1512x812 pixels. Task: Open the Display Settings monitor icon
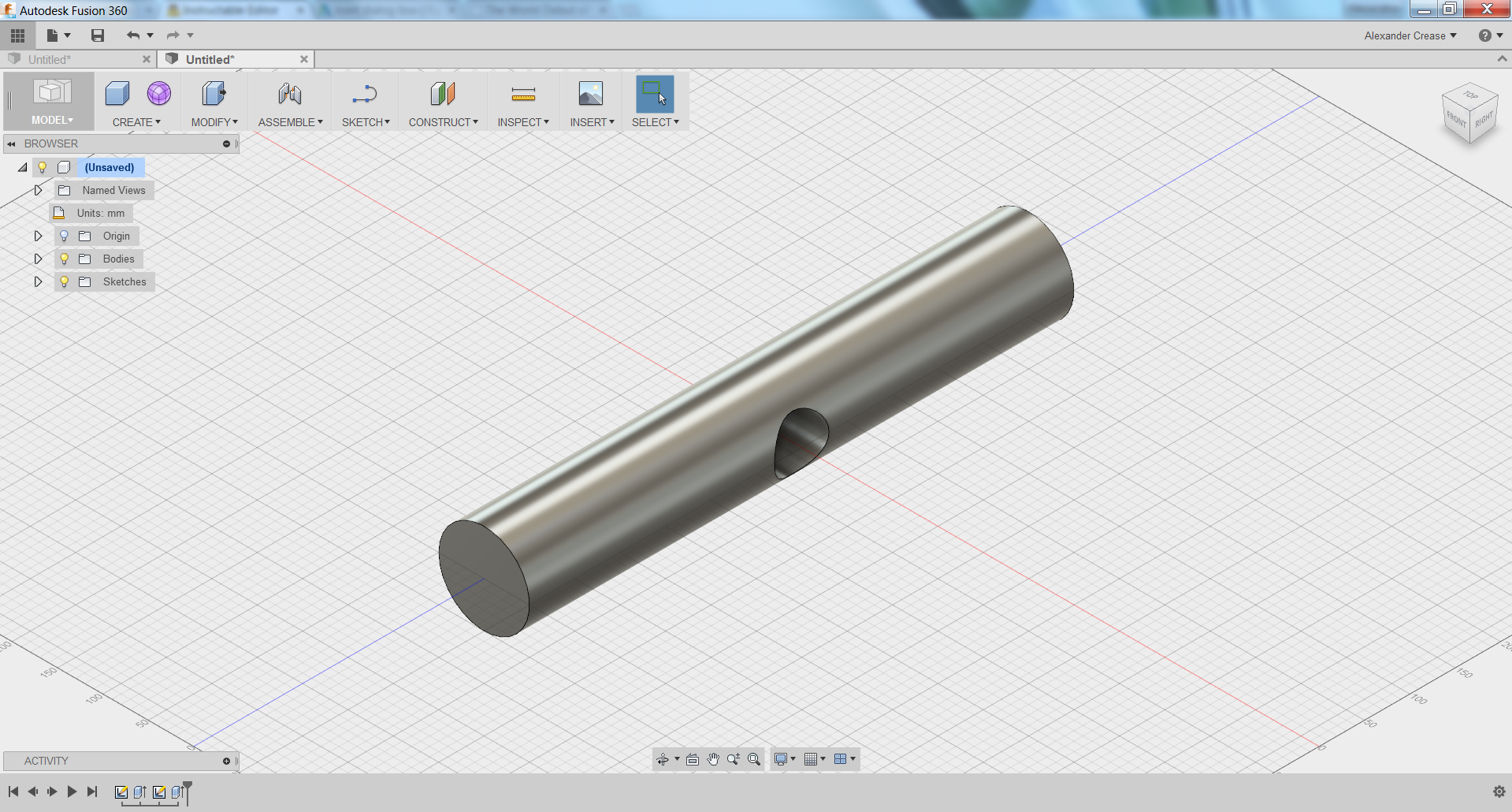pyautogui.click(x=781, y=759)
